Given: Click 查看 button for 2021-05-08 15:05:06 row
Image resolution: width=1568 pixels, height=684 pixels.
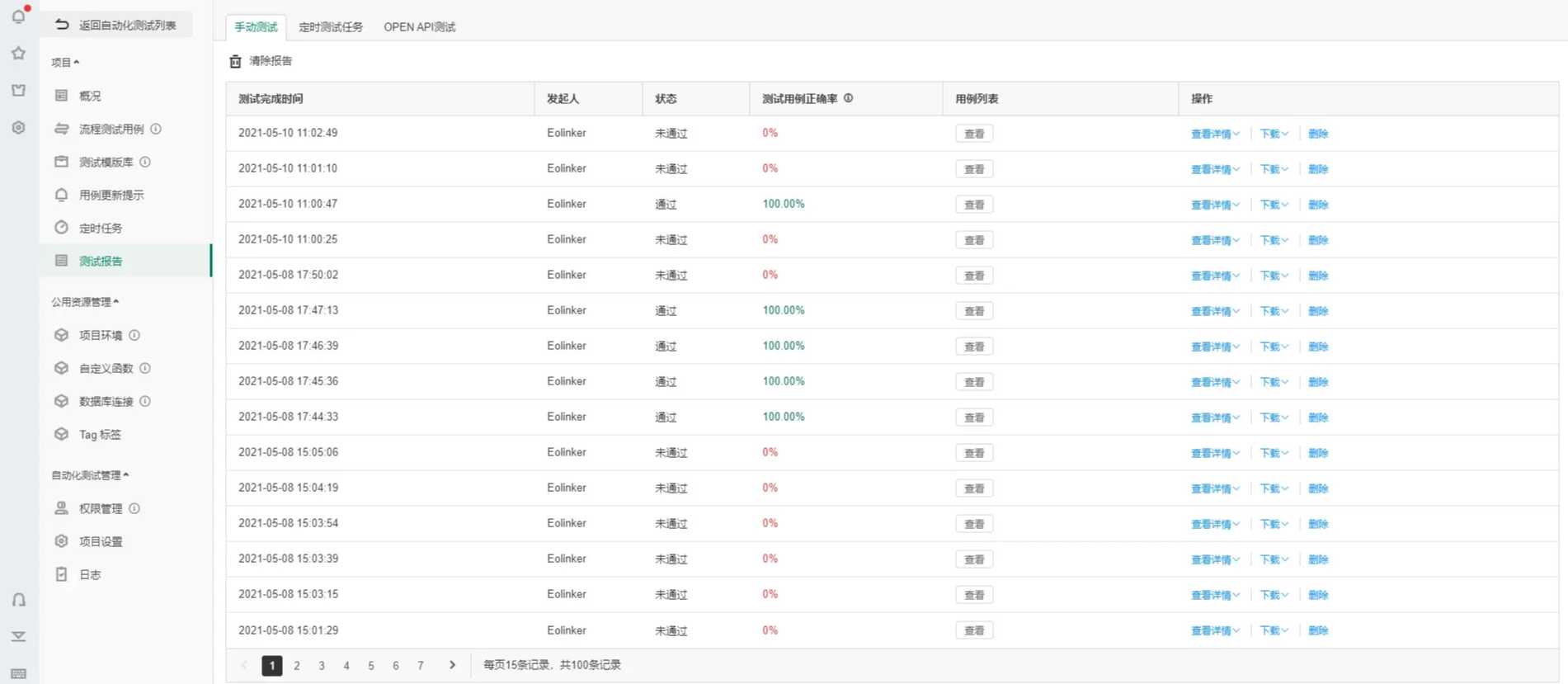Looking at the screenshot, I should [x=974, y=453].
